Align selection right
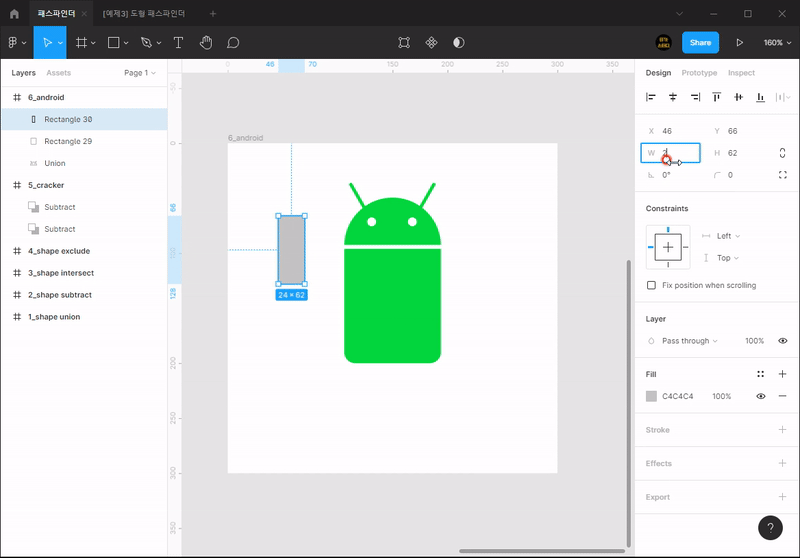The height and width of the screenshot is (558, 800). tap(695, 97)
